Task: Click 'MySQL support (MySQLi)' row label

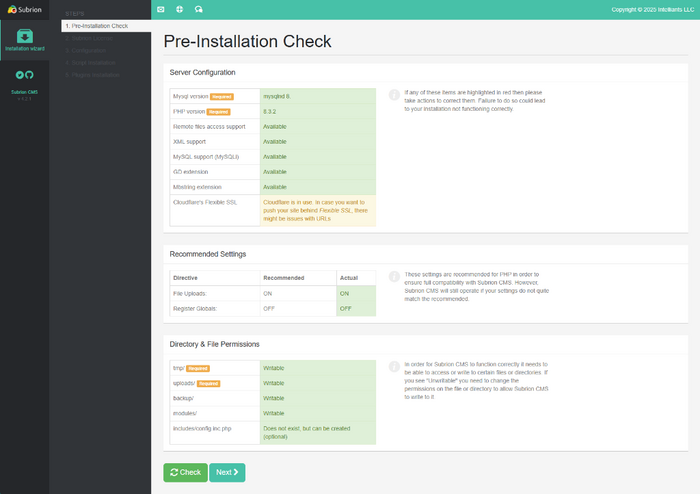Action: (206, 157)
